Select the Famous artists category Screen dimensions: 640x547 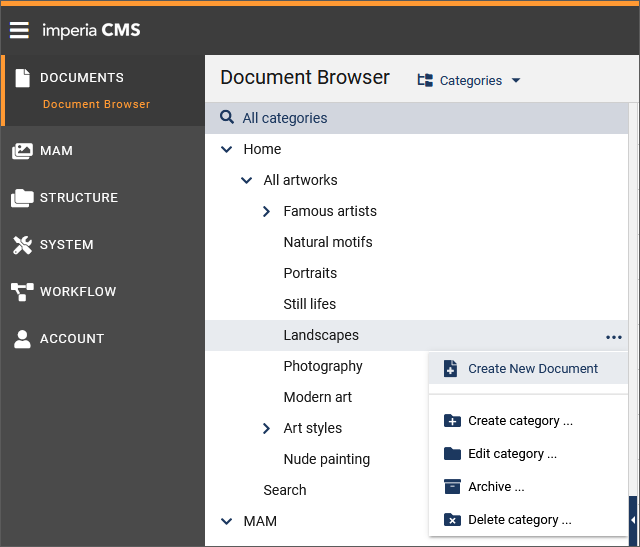point(330,211)
